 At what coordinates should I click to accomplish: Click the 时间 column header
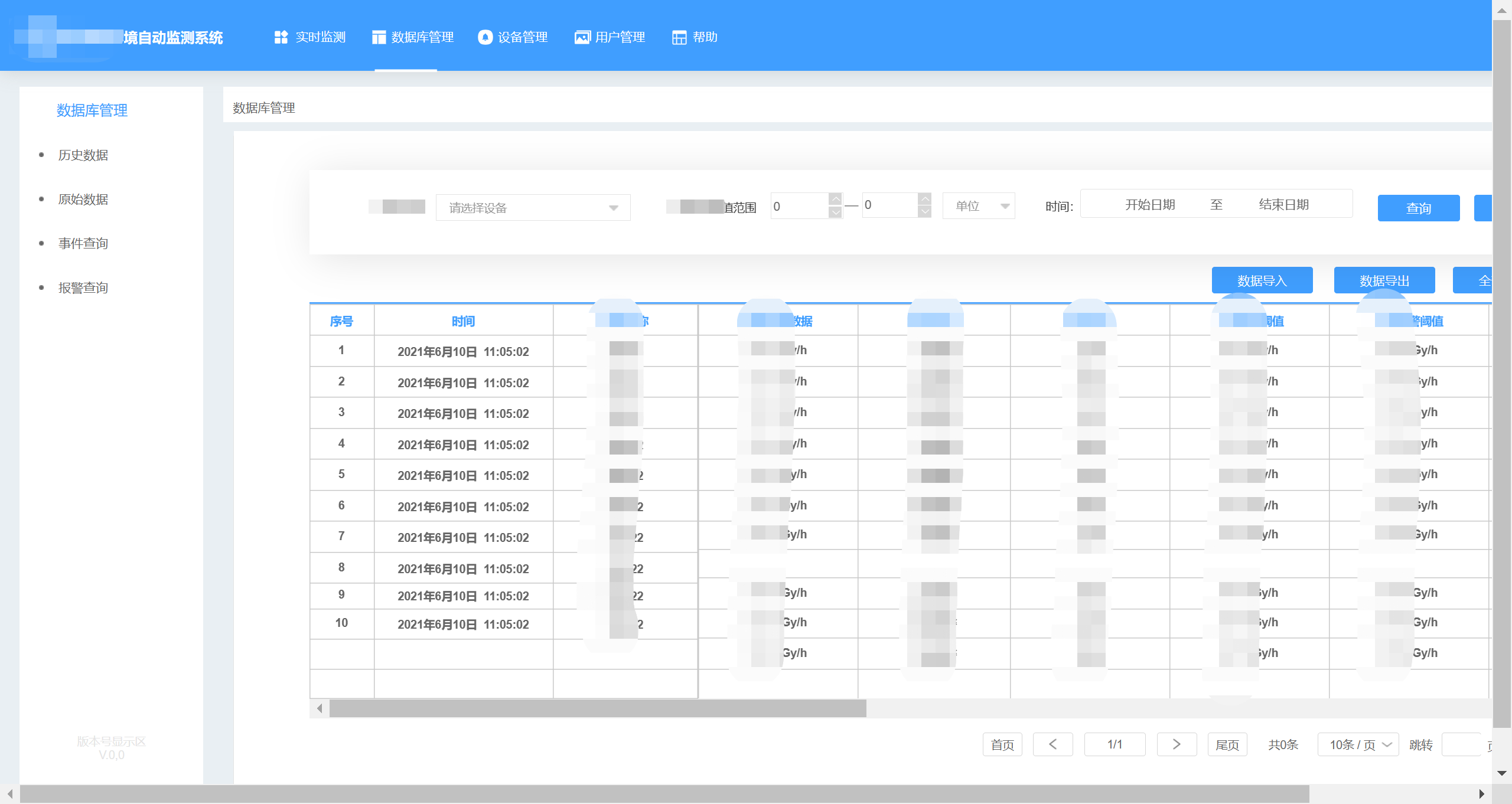(463, 321)
